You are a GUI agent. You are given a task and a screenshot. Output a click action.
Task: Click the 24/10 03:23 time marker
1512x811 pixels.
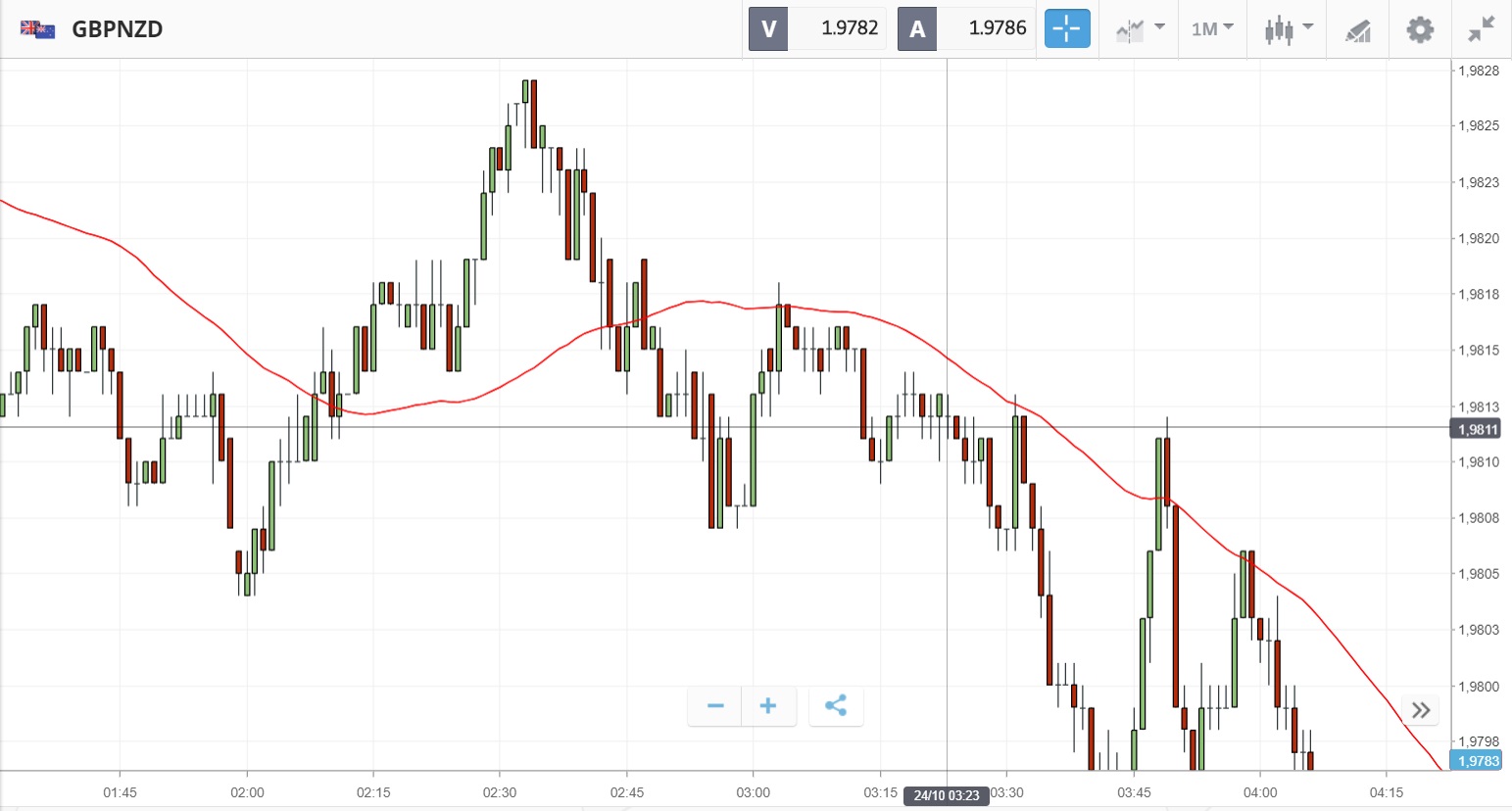pyautogui.click(x=947, y=795)
